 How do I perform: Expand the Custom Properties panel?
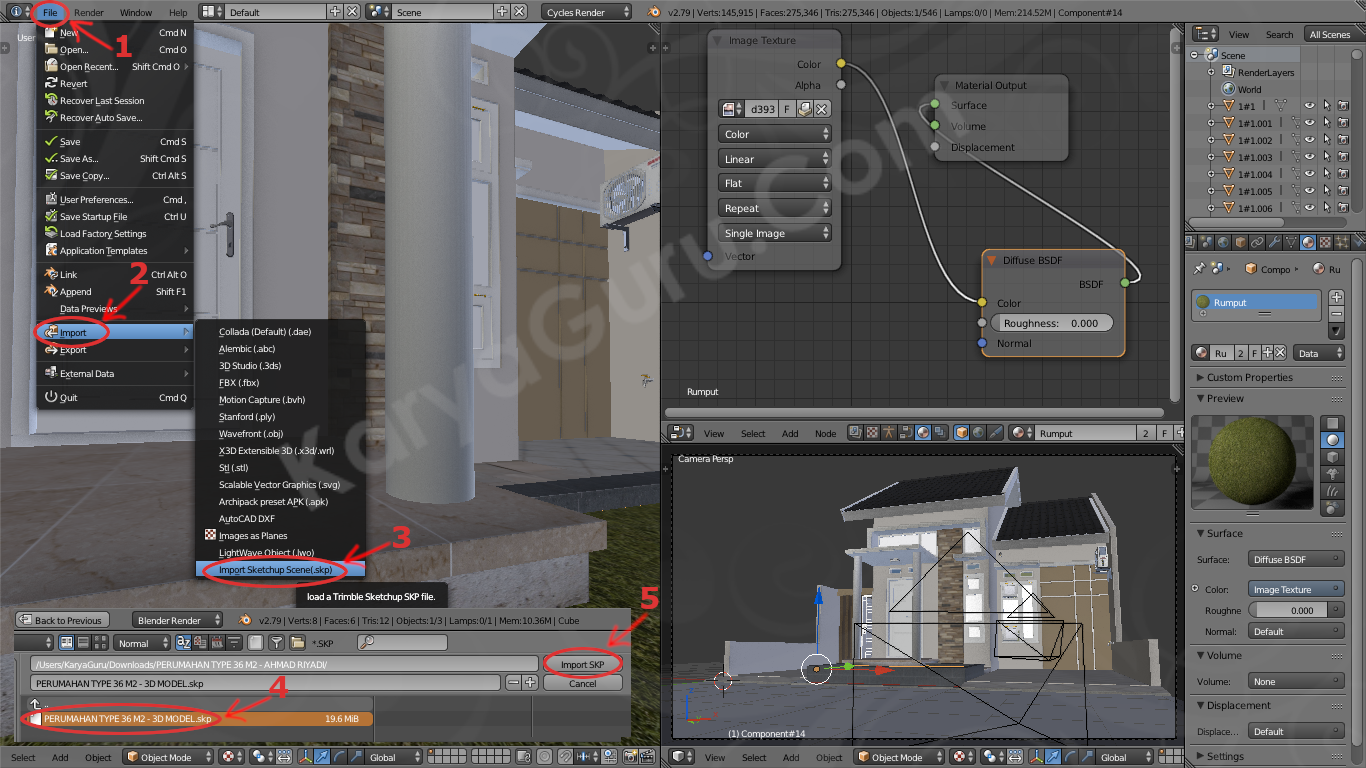[x=1249, y=377]
